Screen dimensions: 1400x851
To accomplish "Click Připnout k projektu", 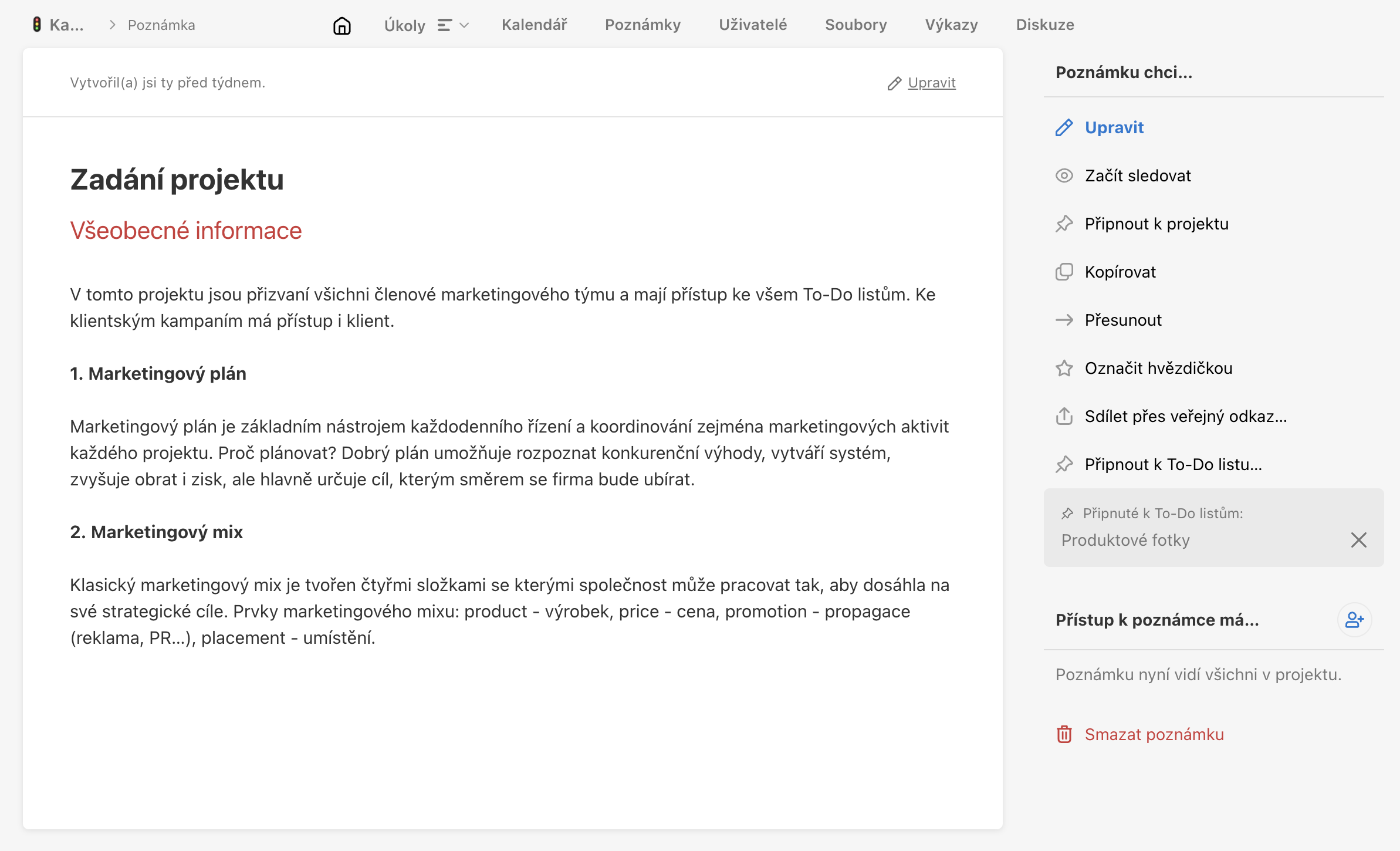I will (1156, 224).
